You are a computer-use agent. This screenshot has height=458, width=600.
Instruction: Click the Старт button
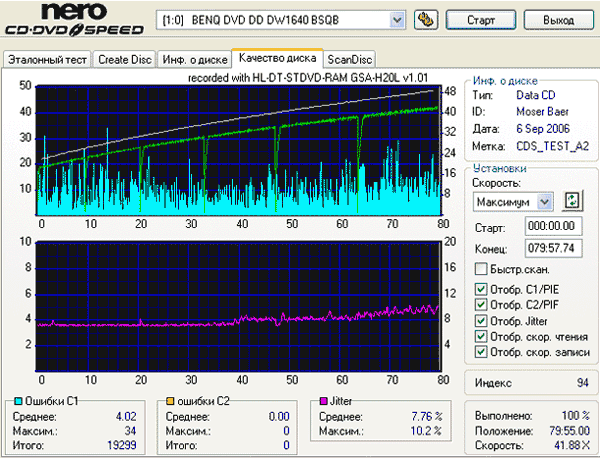click(x=481, y=20)
